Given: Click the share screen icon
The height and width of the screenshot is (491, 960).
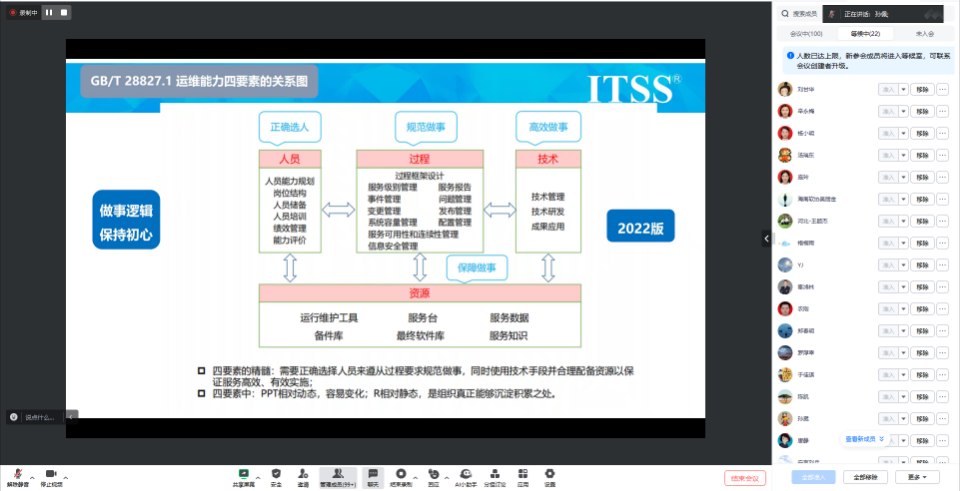Looking at the screenshot, I should tap(243, 473).
